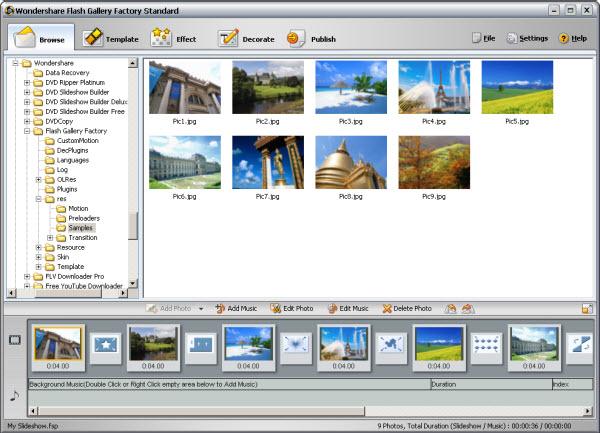Image resolution: width=600 pixels, height=433 pixels.
Task: Switch to the Publish tab
Action: pos(311,39)
